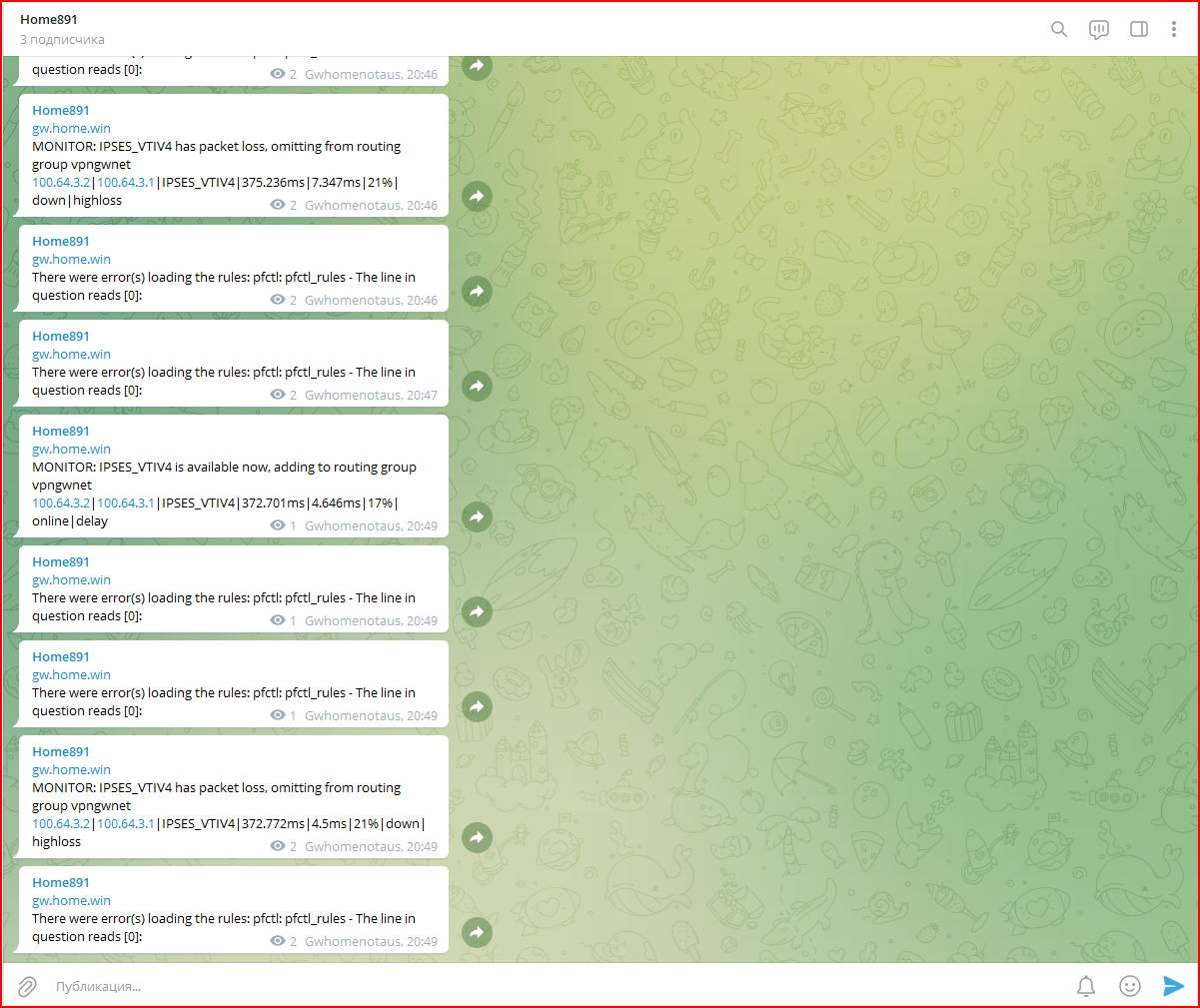This screenshot has width=1200, height=1008.
Task: Forward the 20:46 packet loss message
Action: (477, 196)
